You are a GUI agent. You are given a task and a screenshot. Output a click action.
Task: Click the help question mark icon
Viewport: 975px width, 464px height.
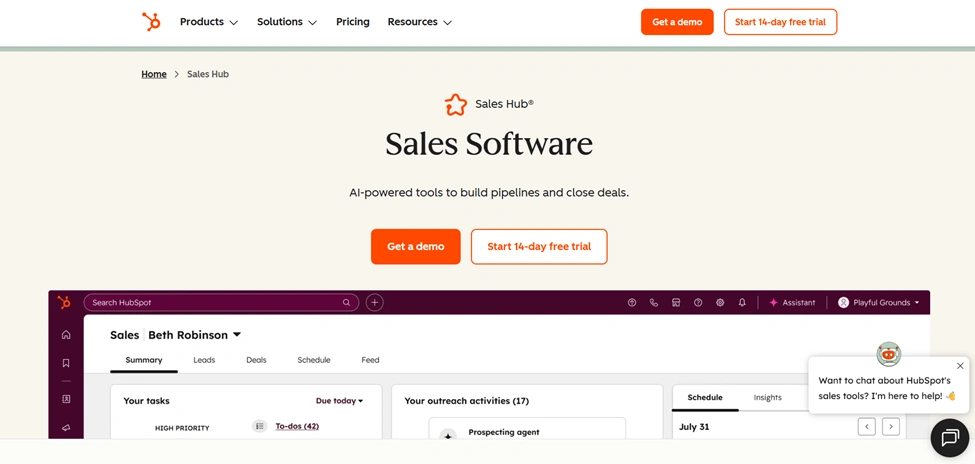pos(698,302)
